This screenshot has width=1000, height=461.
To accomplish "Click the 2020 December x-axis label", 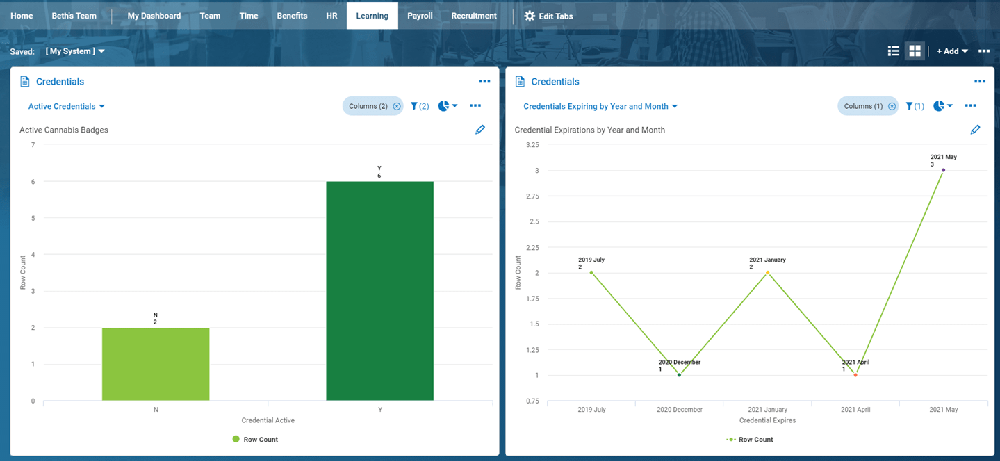I will (x=679, y=409).
